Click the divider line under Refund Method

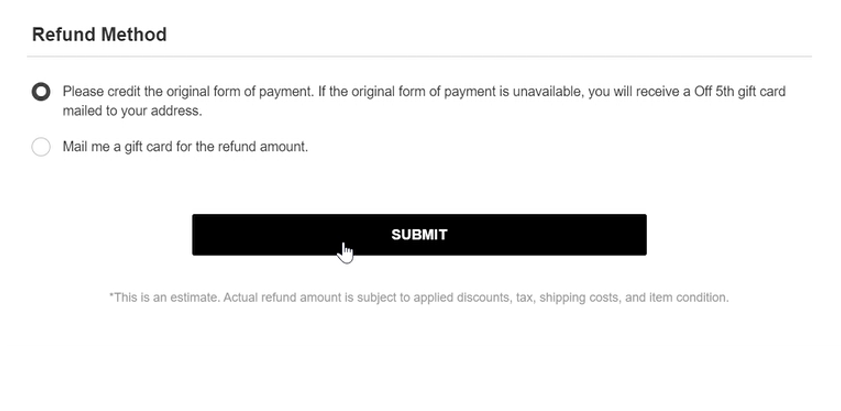420,57
